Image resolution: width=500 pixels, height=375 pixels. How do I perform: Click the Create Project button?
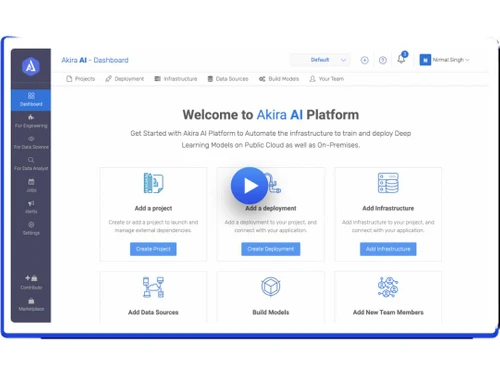(153, 249)
